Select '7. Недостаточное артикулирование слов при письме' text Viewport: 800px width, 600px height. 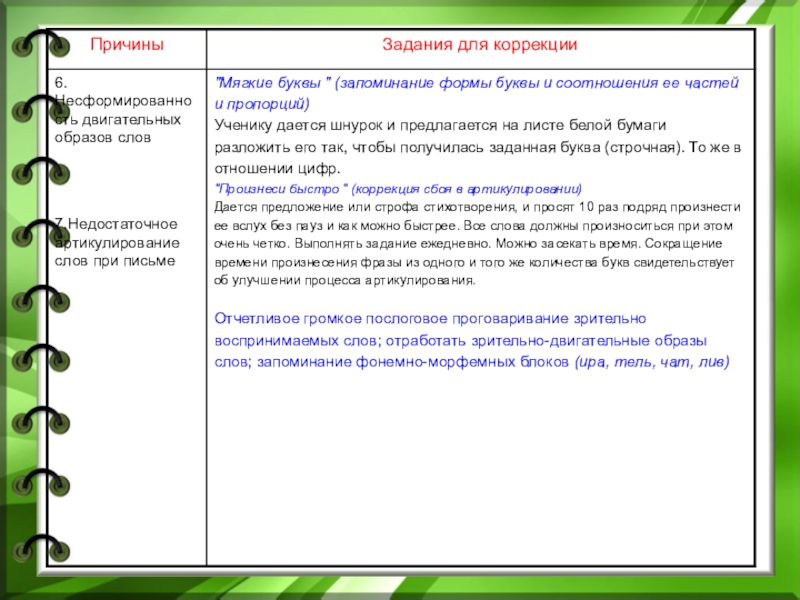[x=117, y=242]
